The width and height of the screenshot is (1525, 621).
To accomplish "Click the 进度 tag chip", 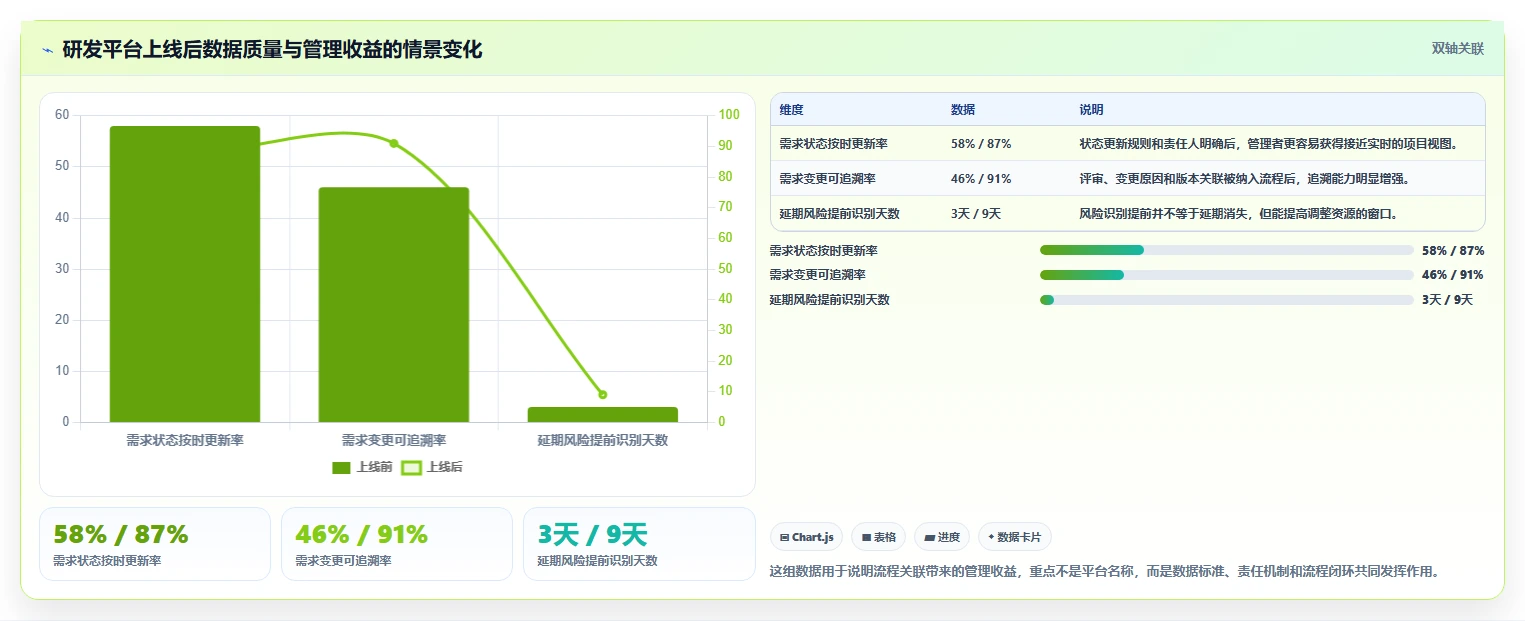I will 941,537.
